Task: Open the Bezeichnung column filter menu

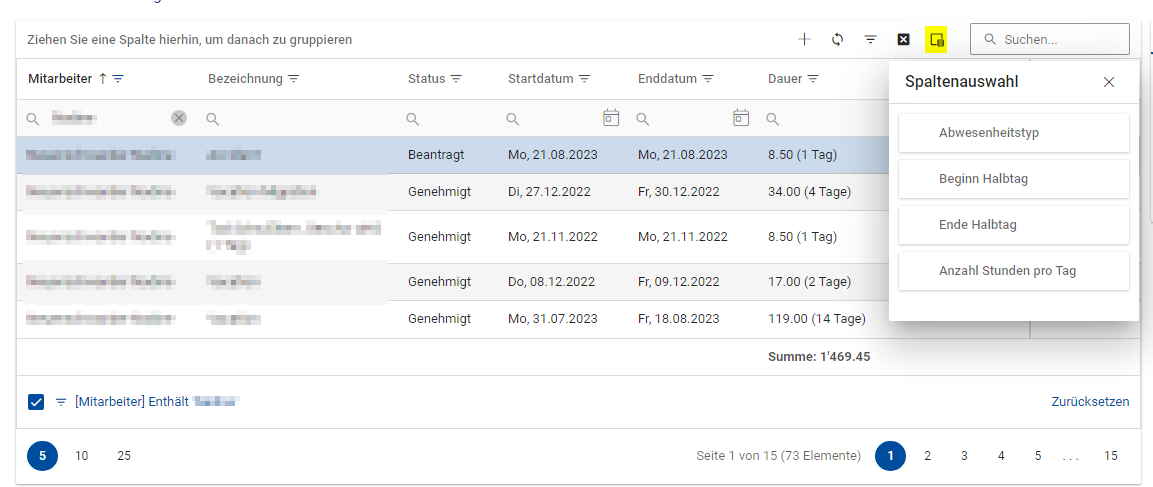Action: [x=294, y=79]
